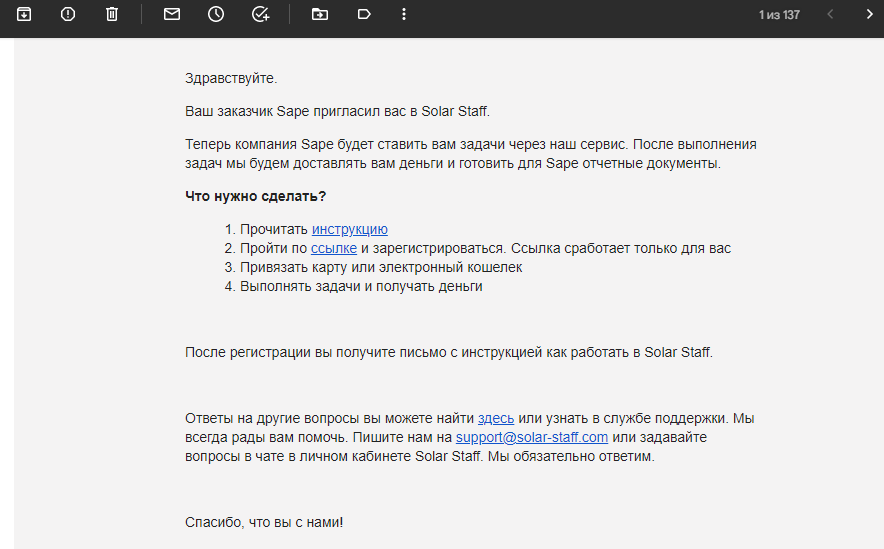Report this message as spam
This screenshot has height=549, width=884.
(x=68, y=14)
